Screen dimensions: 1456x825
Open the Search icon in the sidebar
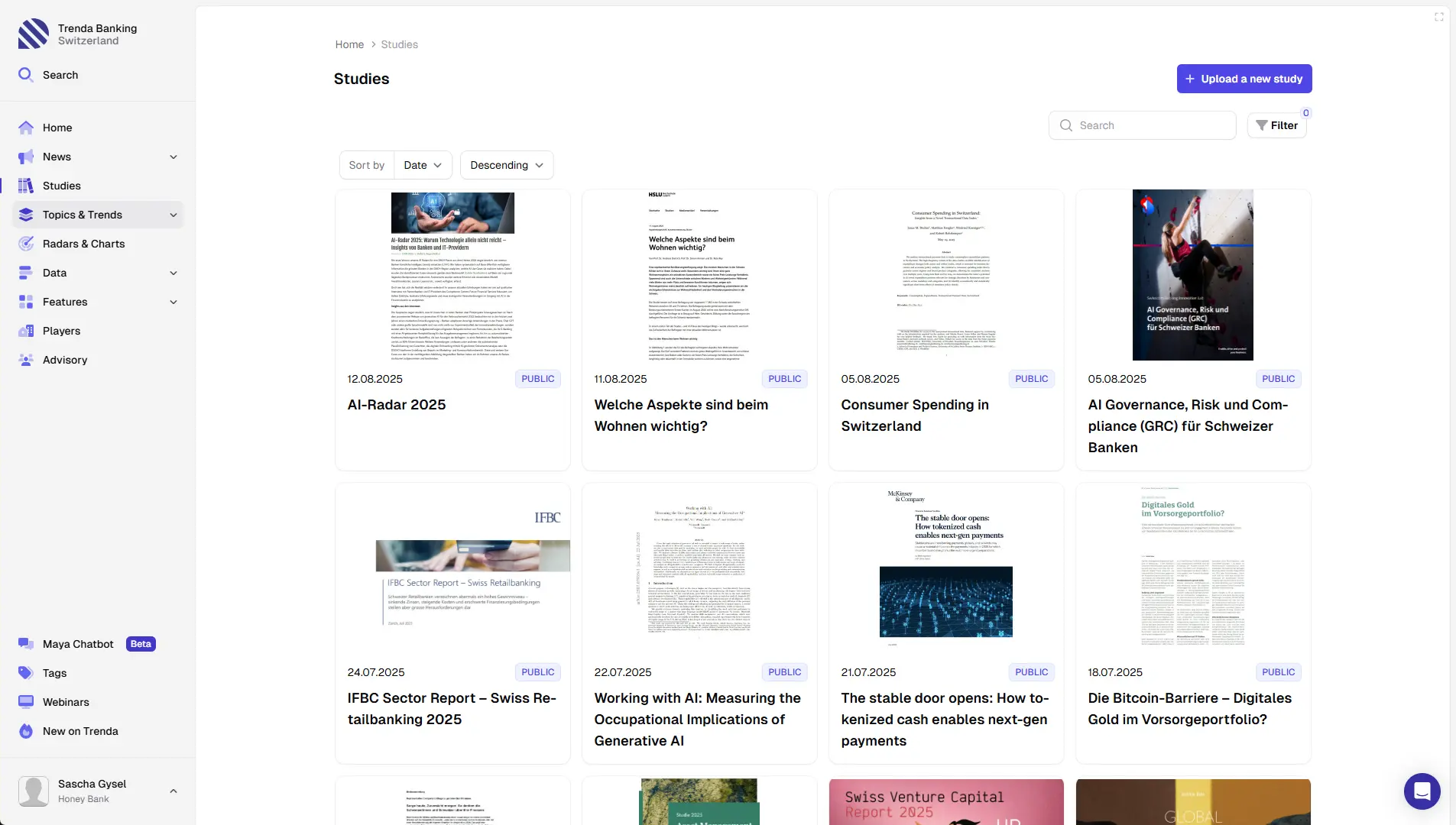pos(25,74)
